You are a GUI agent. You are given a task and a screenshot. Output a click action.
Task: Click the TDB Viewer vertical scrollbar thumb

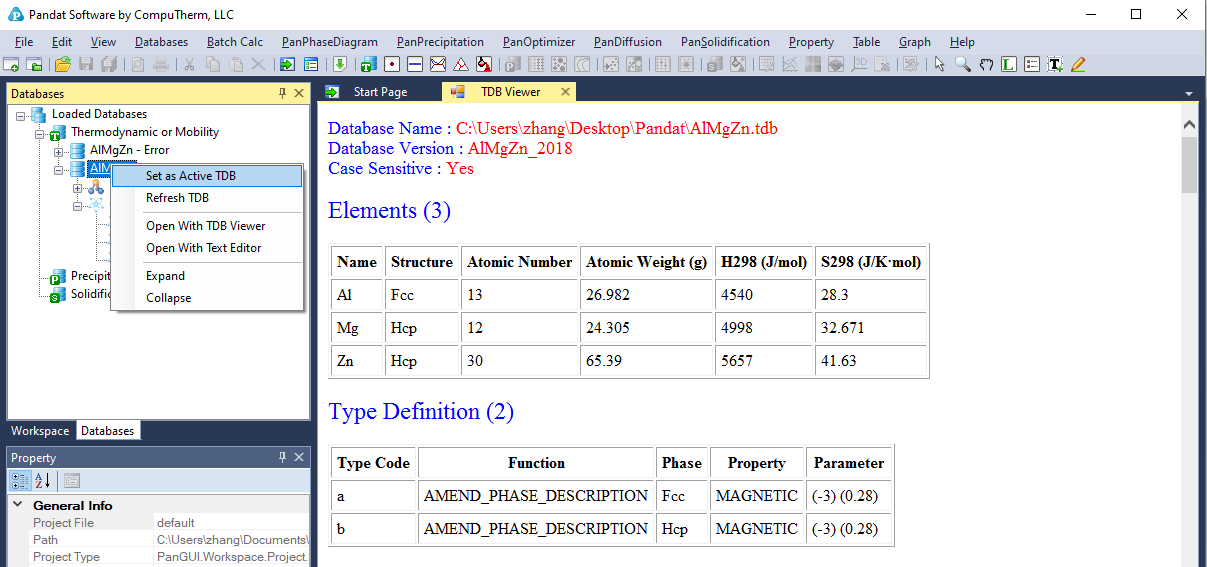[x=1189, y=165]
